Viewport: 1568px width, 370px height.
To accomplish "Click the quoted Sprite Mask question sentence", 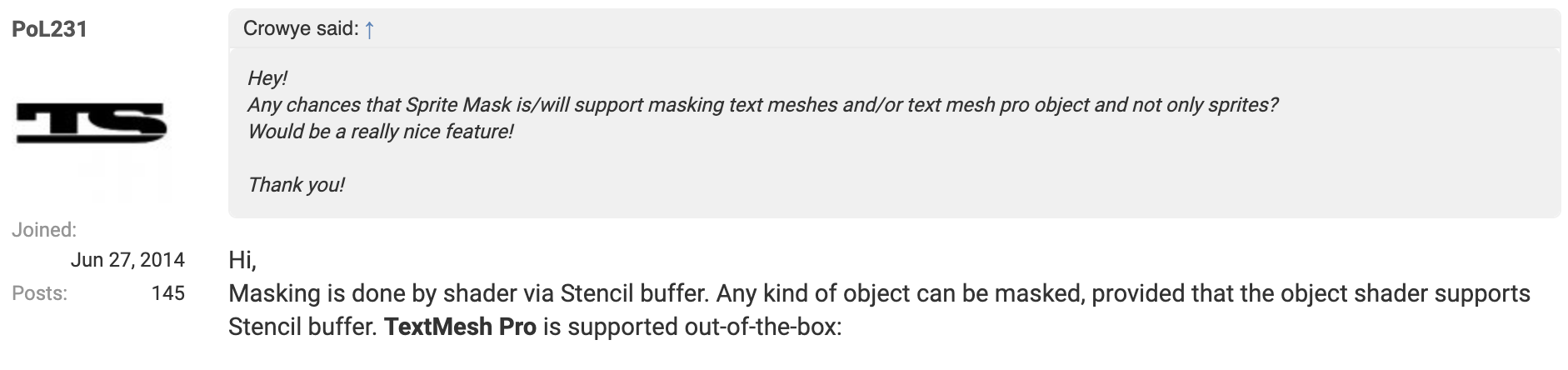I will (762, 105).
